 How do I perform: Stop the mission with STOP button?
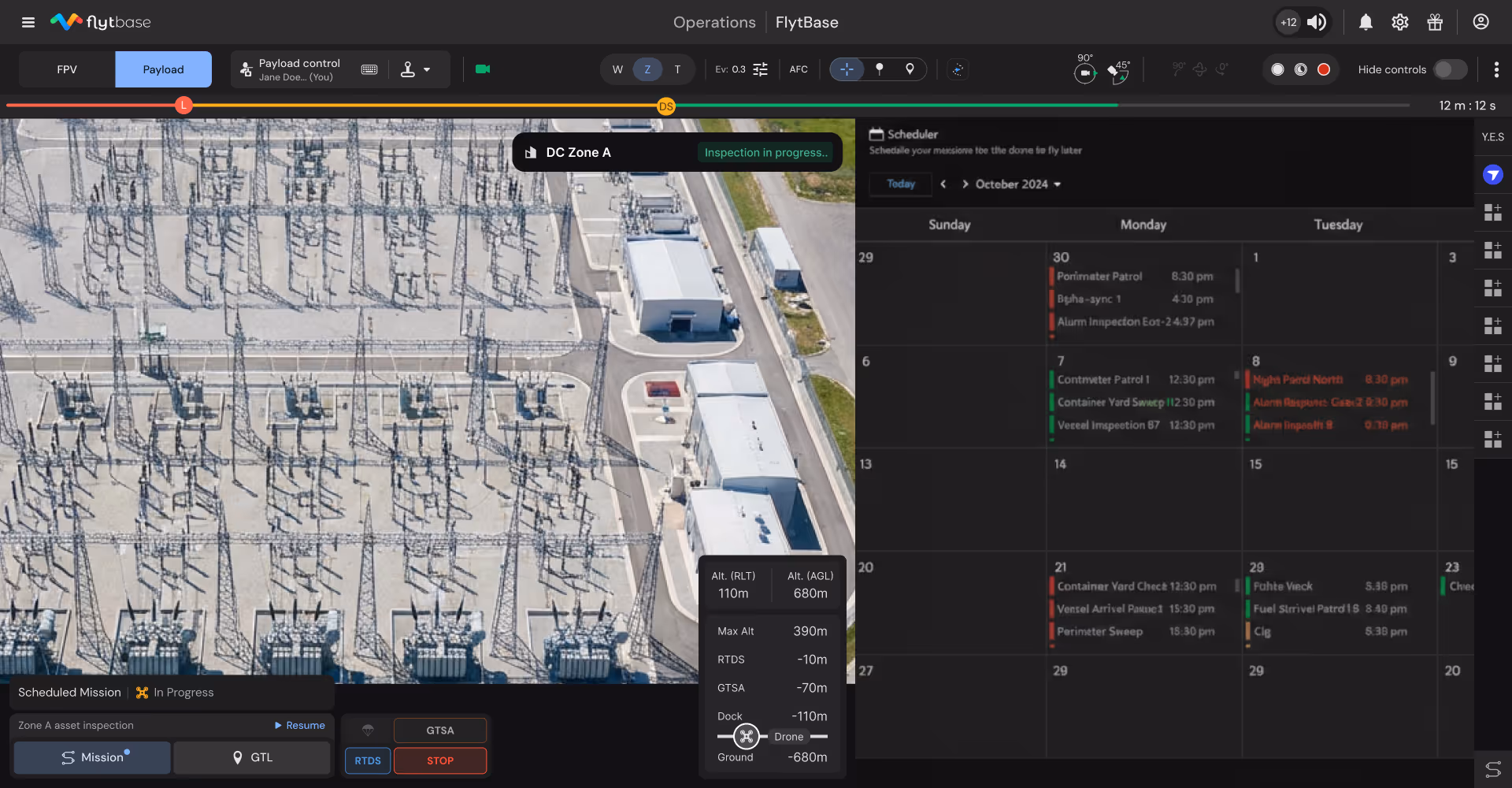pyautogui.click(x=440, y=760)
